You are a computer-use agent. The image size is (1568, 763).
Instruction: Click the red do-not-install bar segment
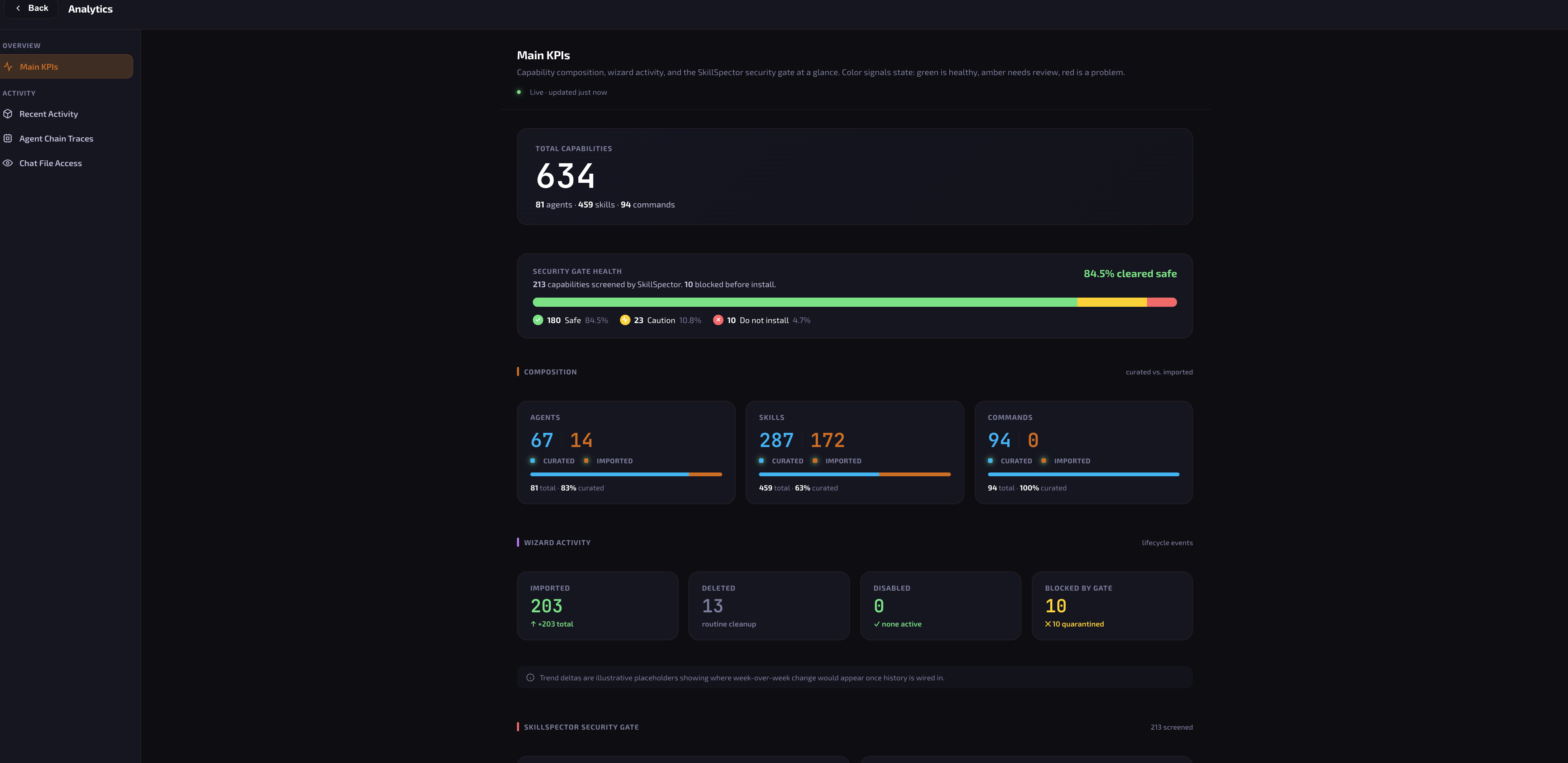click(x=1162, y=302)
